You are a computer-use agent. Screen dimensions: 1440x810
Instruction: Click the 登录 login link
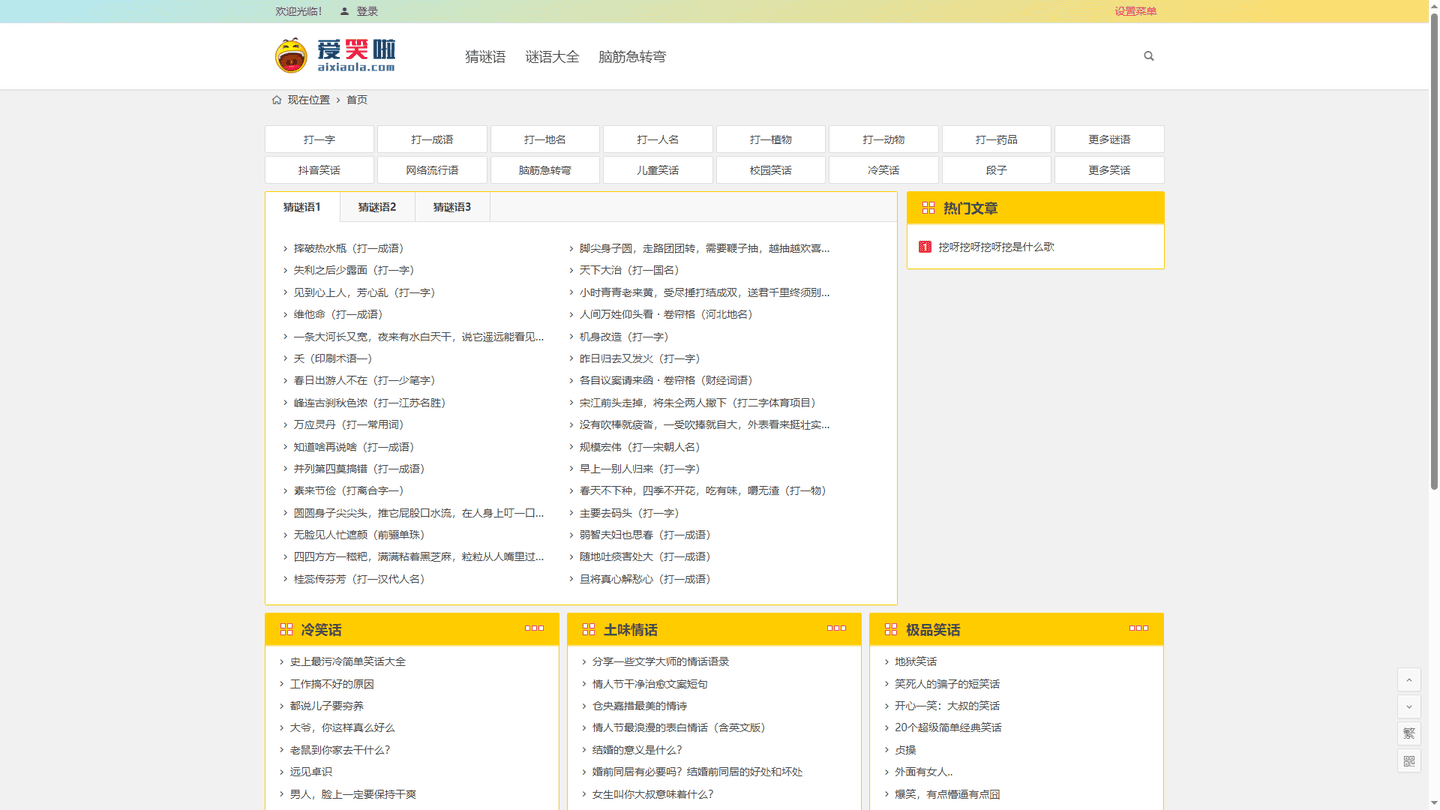coord(367,11)
